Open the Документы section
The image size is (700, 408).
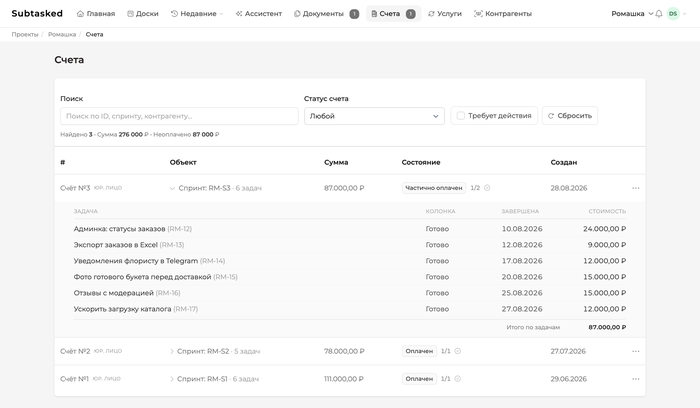click(x=326, y=14)
